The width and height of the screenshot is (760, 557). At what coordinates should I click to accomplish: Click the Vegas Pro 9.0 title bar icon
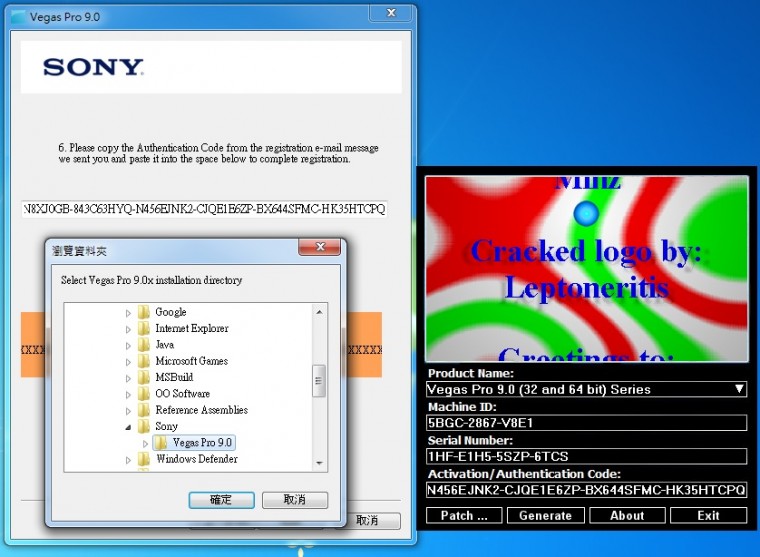(x=18, y=17)
